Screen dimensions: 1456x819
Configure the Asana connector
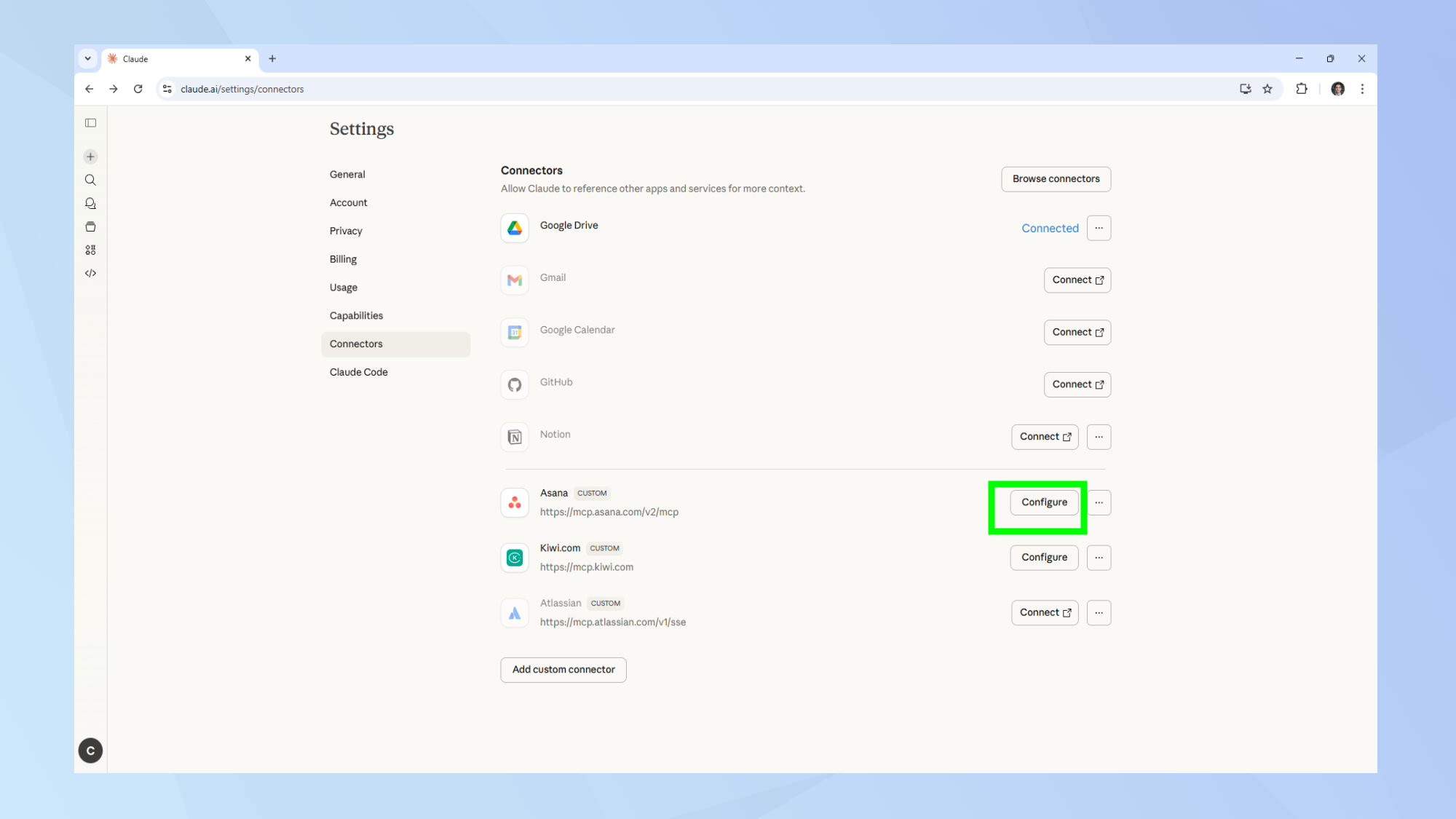point(1044,502)
